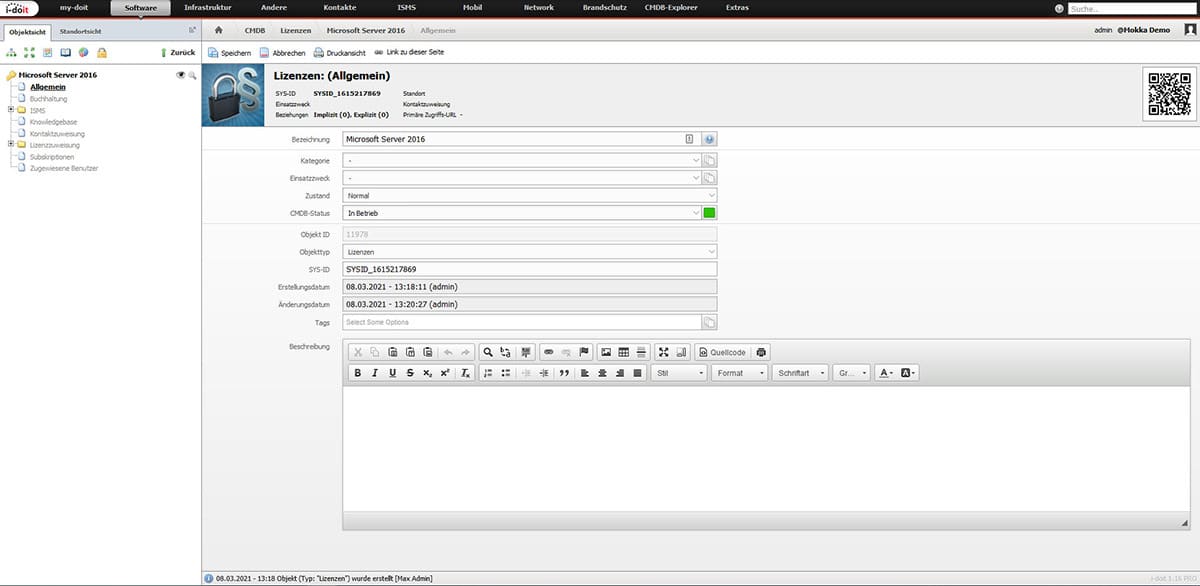Click the Subscript icon
Screen dimensions: 1200x586
(x=427, y=373)
